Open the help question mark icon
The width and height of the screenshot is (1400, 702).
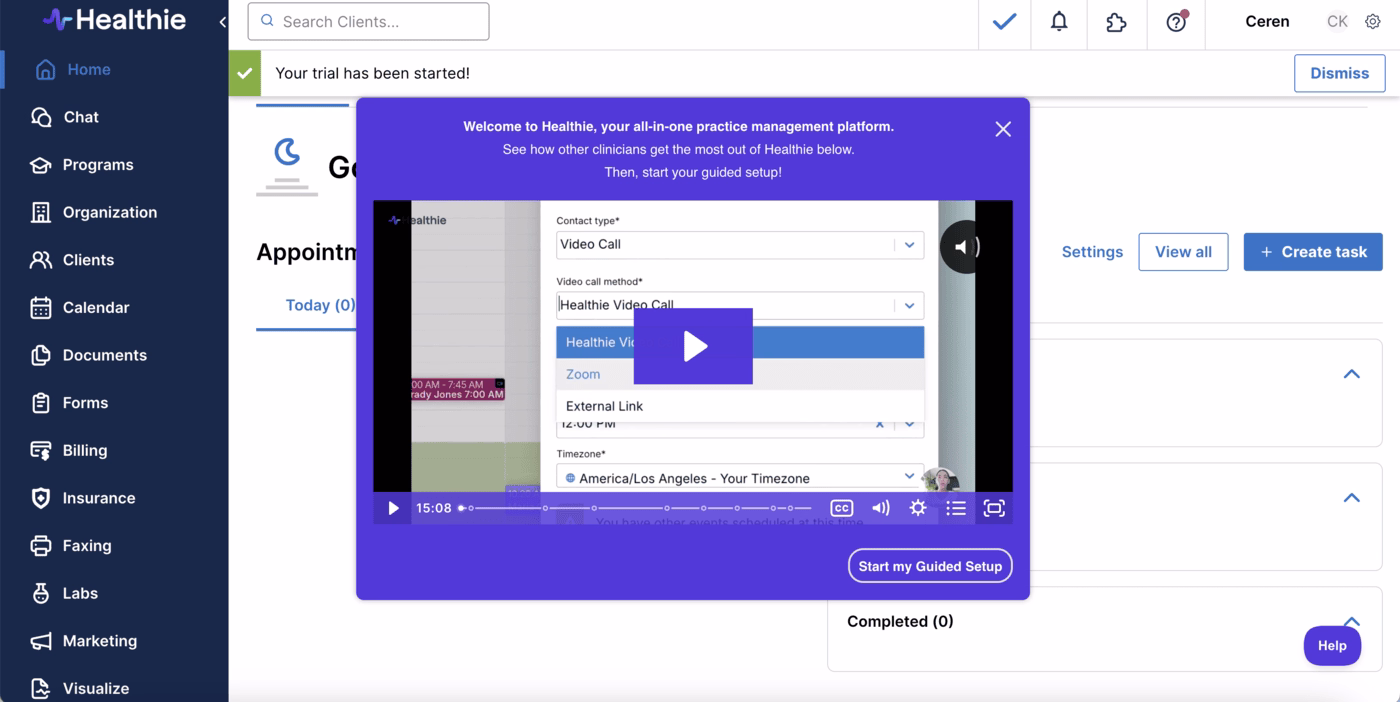(1176, 21)
